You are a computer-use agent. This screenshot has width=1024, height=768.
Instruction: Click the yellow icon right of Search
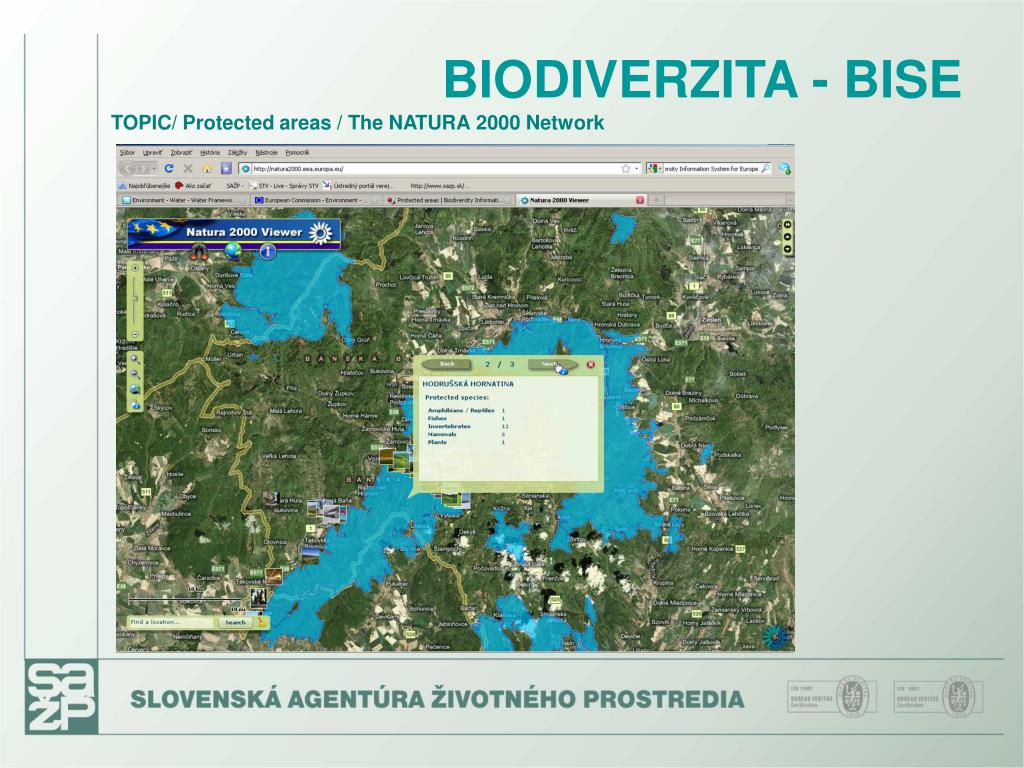click(x=262, y=622)
